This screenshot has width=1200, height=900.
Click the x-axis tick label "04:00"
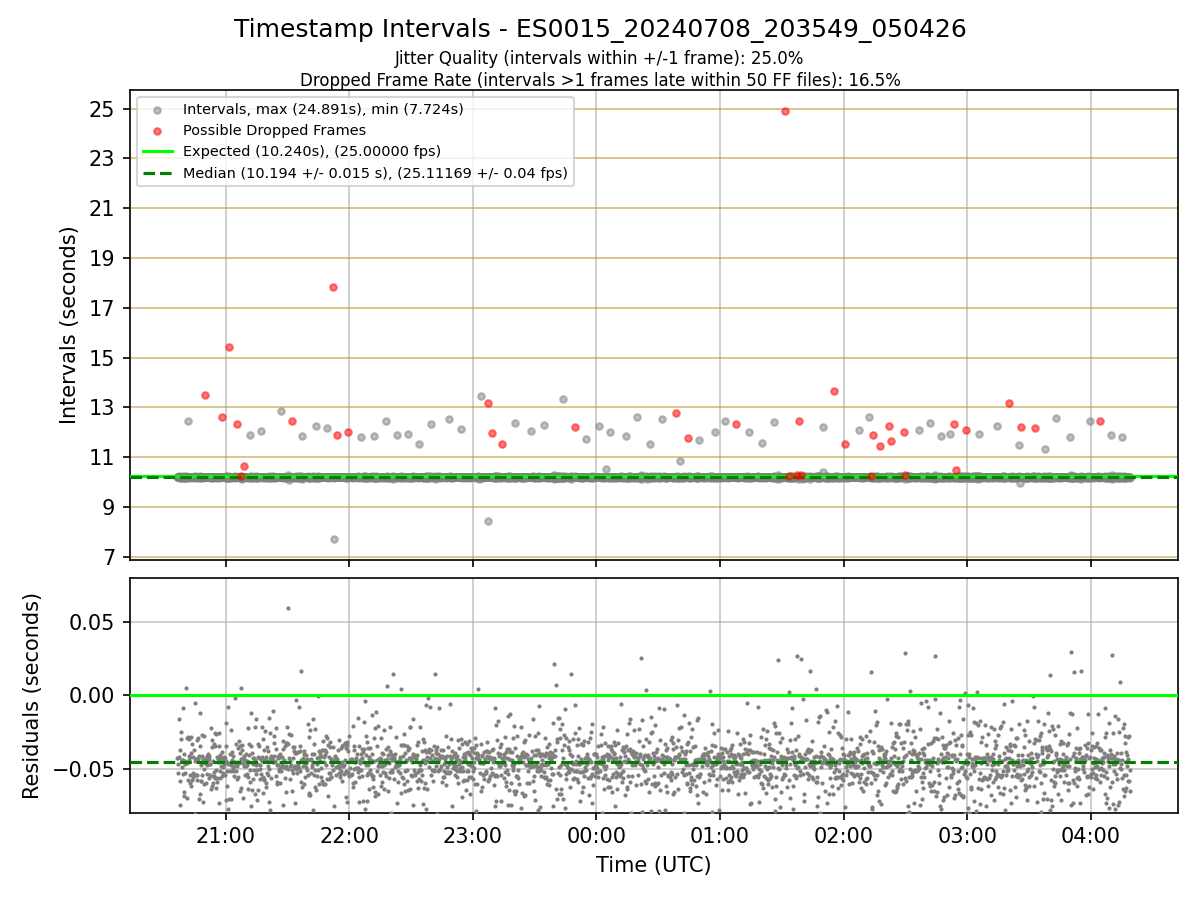(x=1090, y=834)
